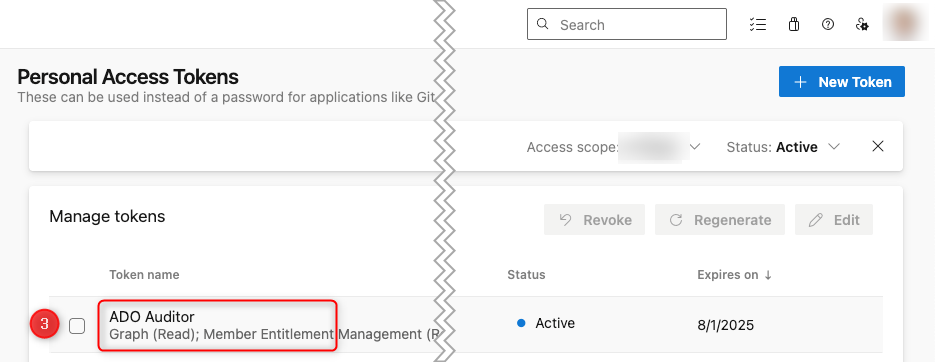Viewport: 935px width, 362px height.
Task: Click the magnifier icon in Search box
Action: (x=542, y=24)
